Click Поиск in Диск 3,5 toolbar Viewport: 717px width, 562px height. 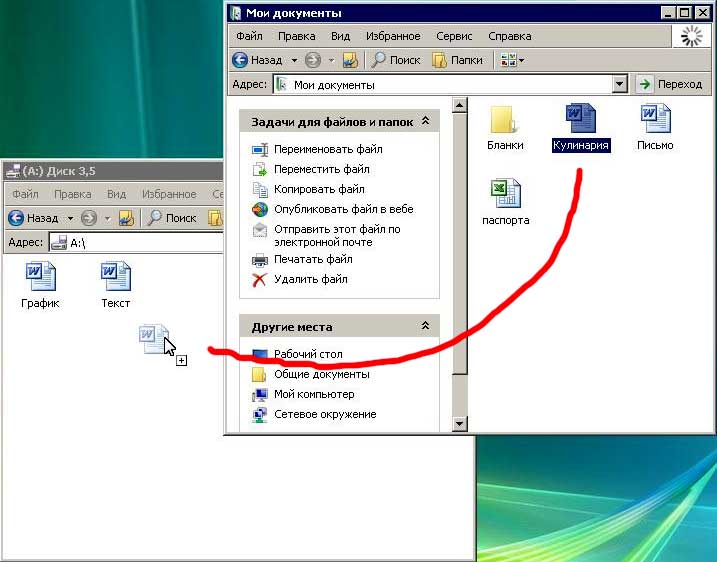click(x=171, y=218)
